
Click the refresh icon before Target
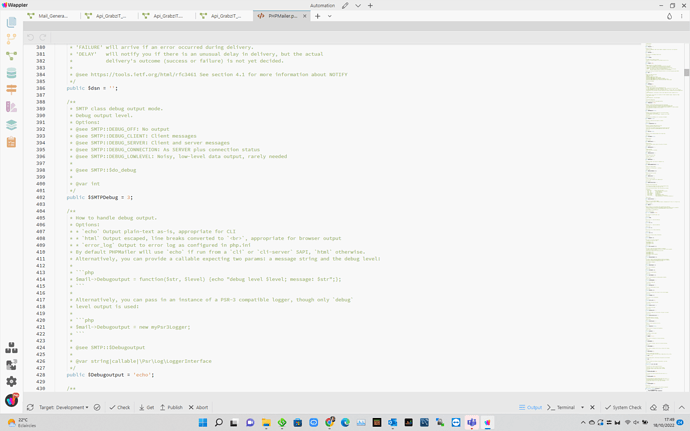coord(30,407)
